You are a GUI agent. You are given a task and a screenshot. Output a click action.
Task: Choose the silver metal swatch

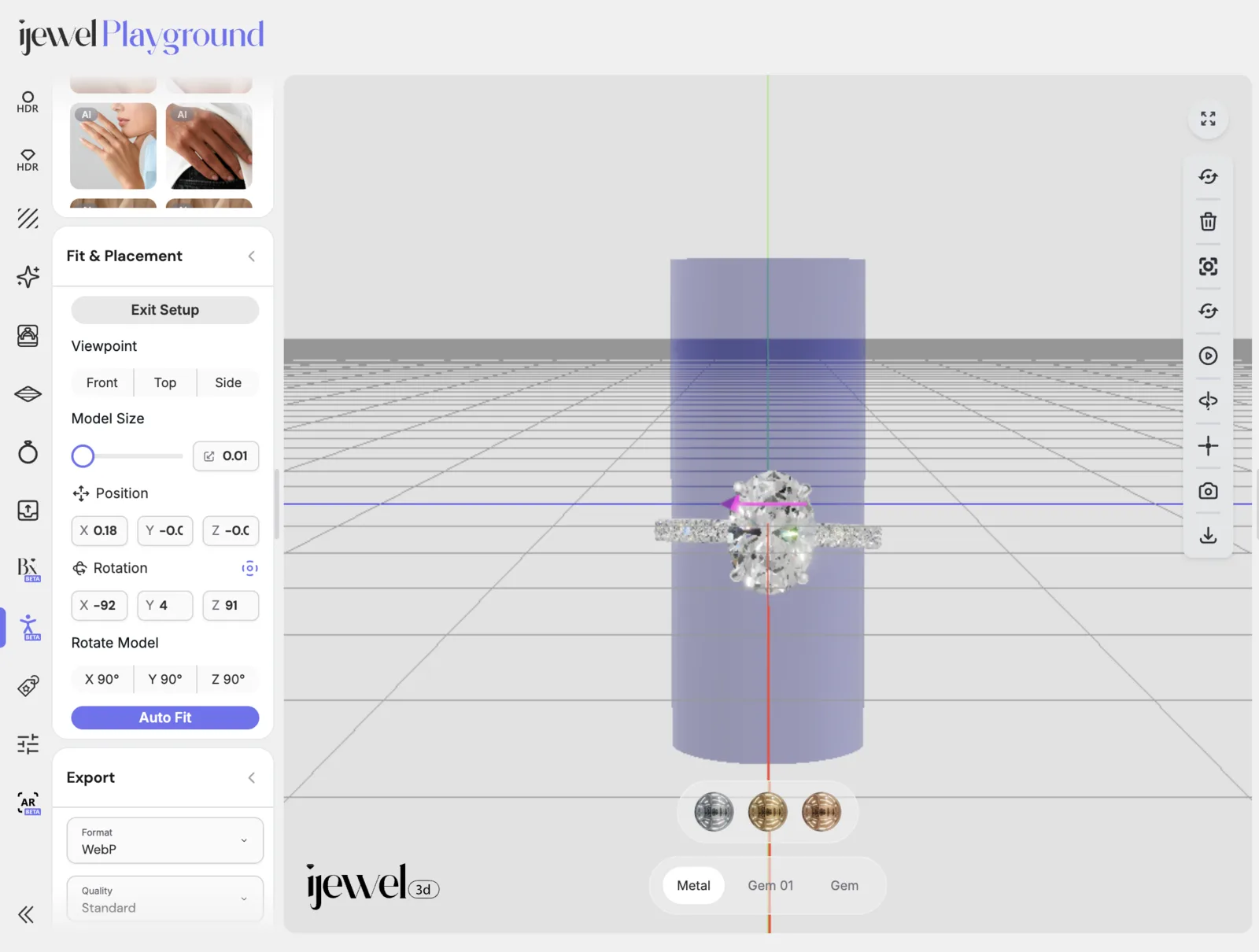(x=714, y=812)
